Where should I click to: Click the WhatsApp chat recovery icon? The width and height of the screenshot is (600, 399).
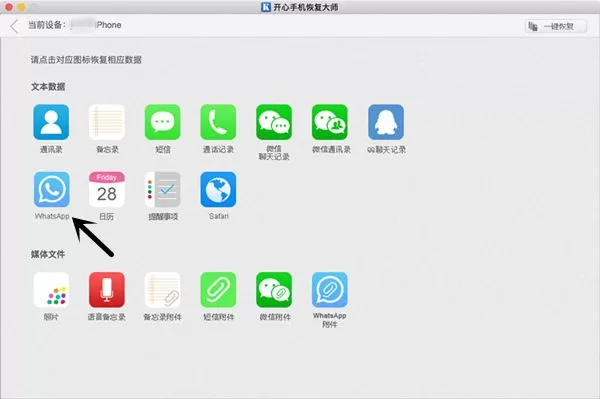[x=51, y=189]
